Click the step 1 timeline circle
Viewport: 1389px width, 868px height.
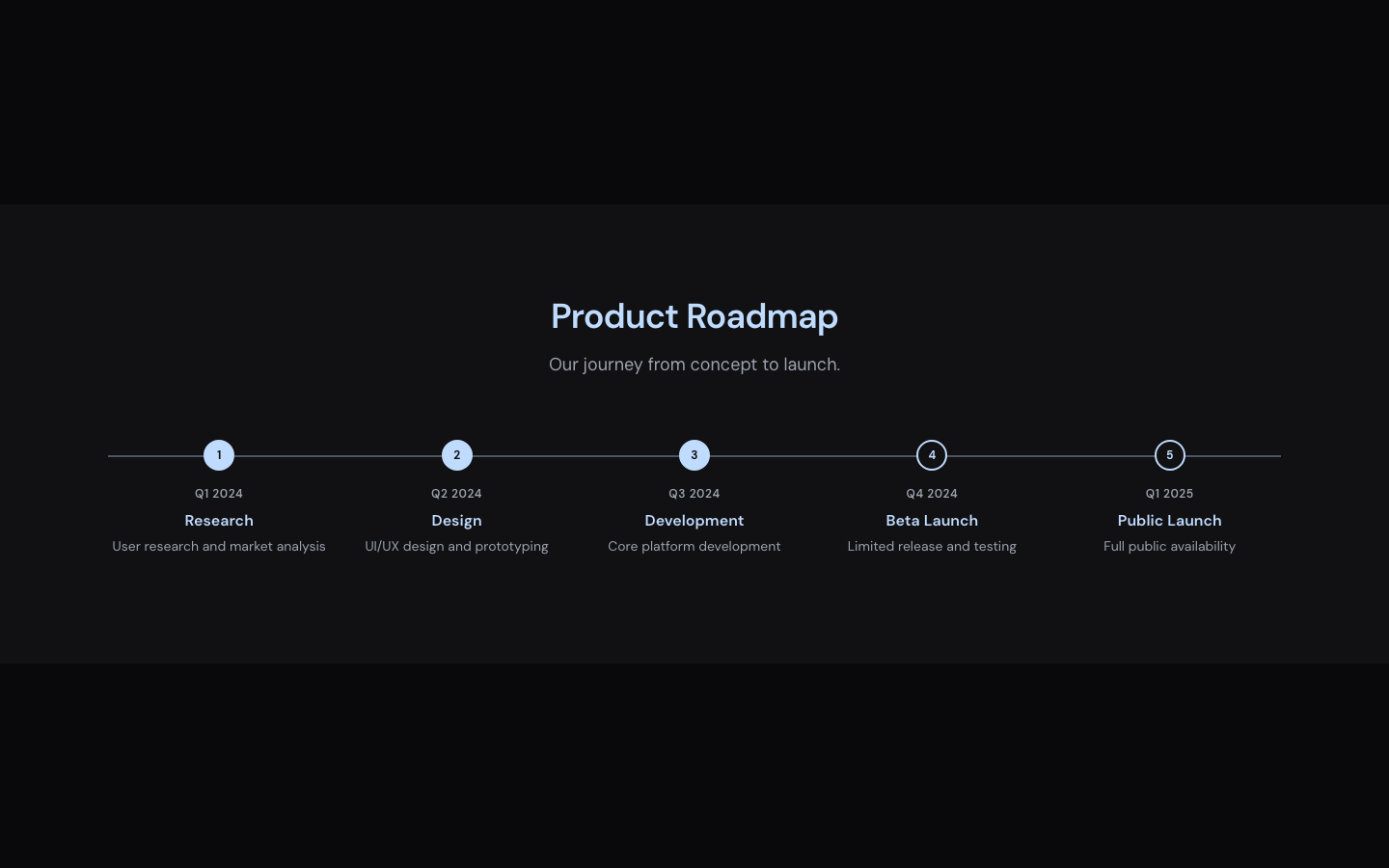[x=219, y=455]
